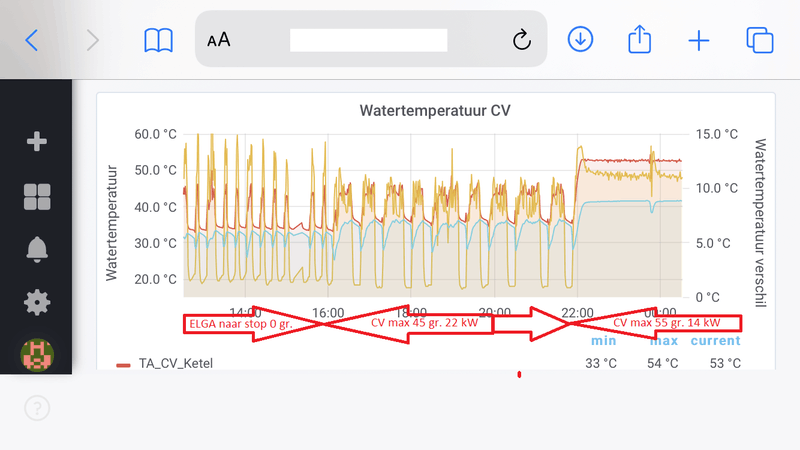Open the Watertemperatuur CV panel title menu
Viewport: 800px width, 450px height.
tap(435, 110)
